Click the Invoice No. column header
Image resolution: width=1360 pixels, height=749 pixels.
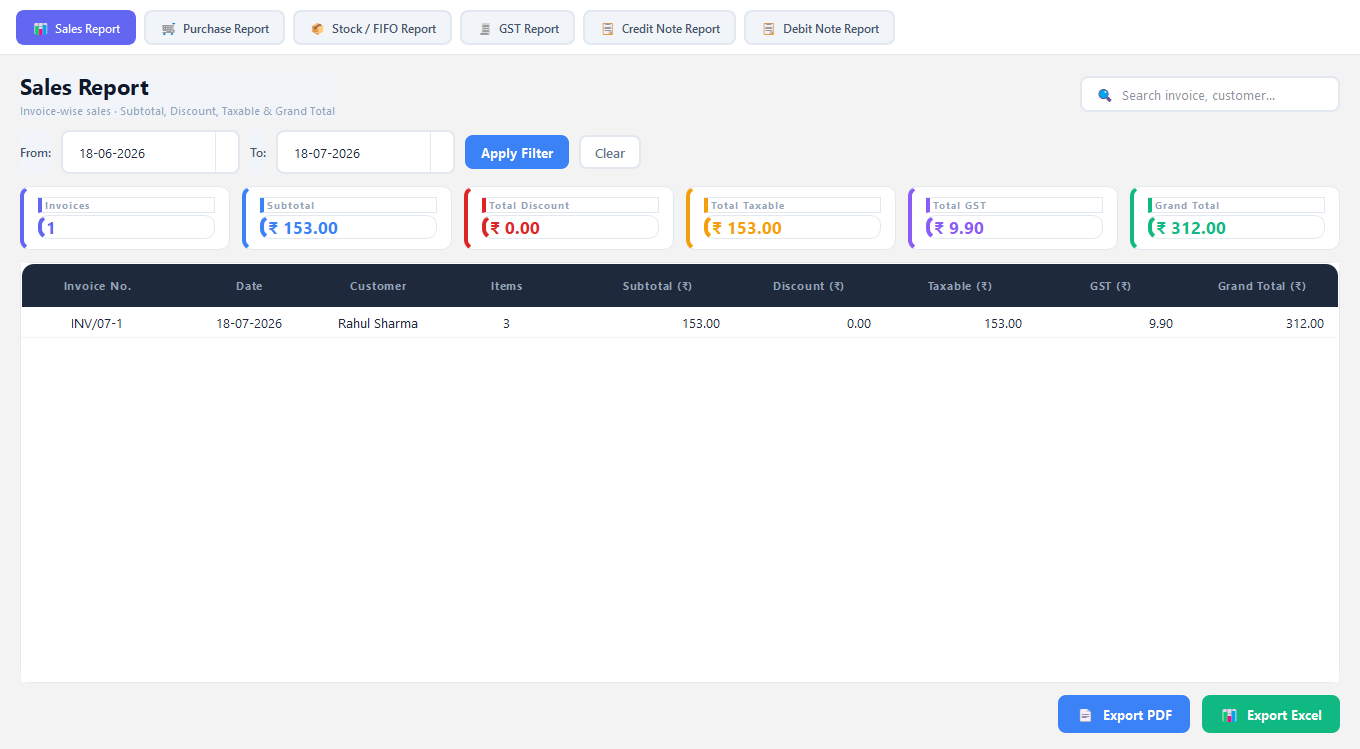coord(97,286)
